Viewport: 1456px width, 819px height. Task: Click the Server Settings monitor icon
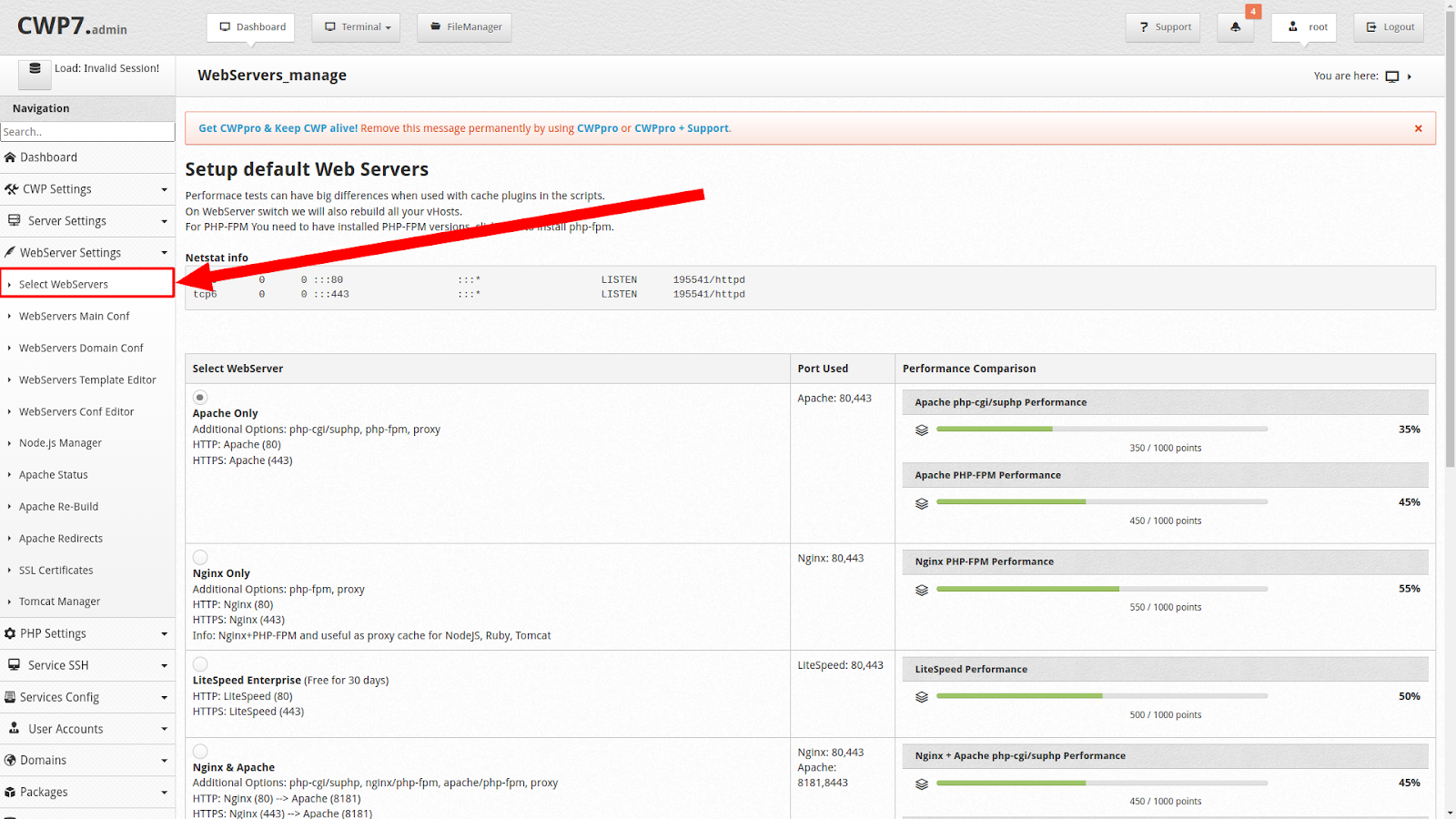14,220
